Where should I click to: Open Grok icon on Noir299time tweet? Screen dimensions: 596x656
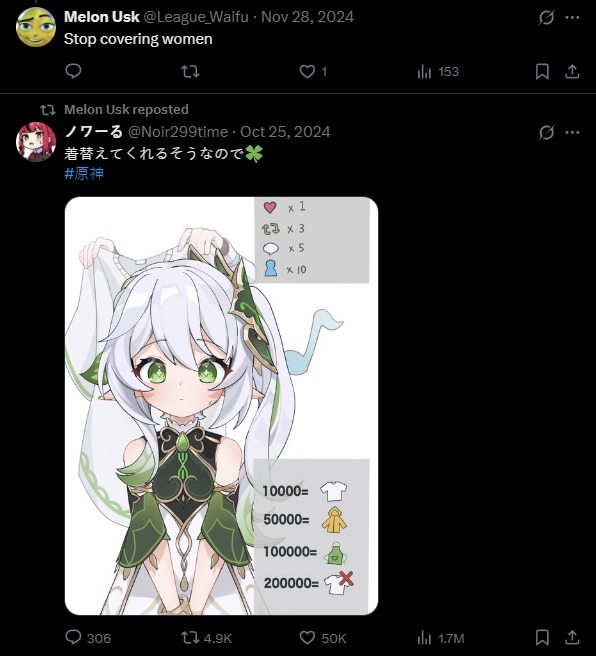tap(546, 133)
